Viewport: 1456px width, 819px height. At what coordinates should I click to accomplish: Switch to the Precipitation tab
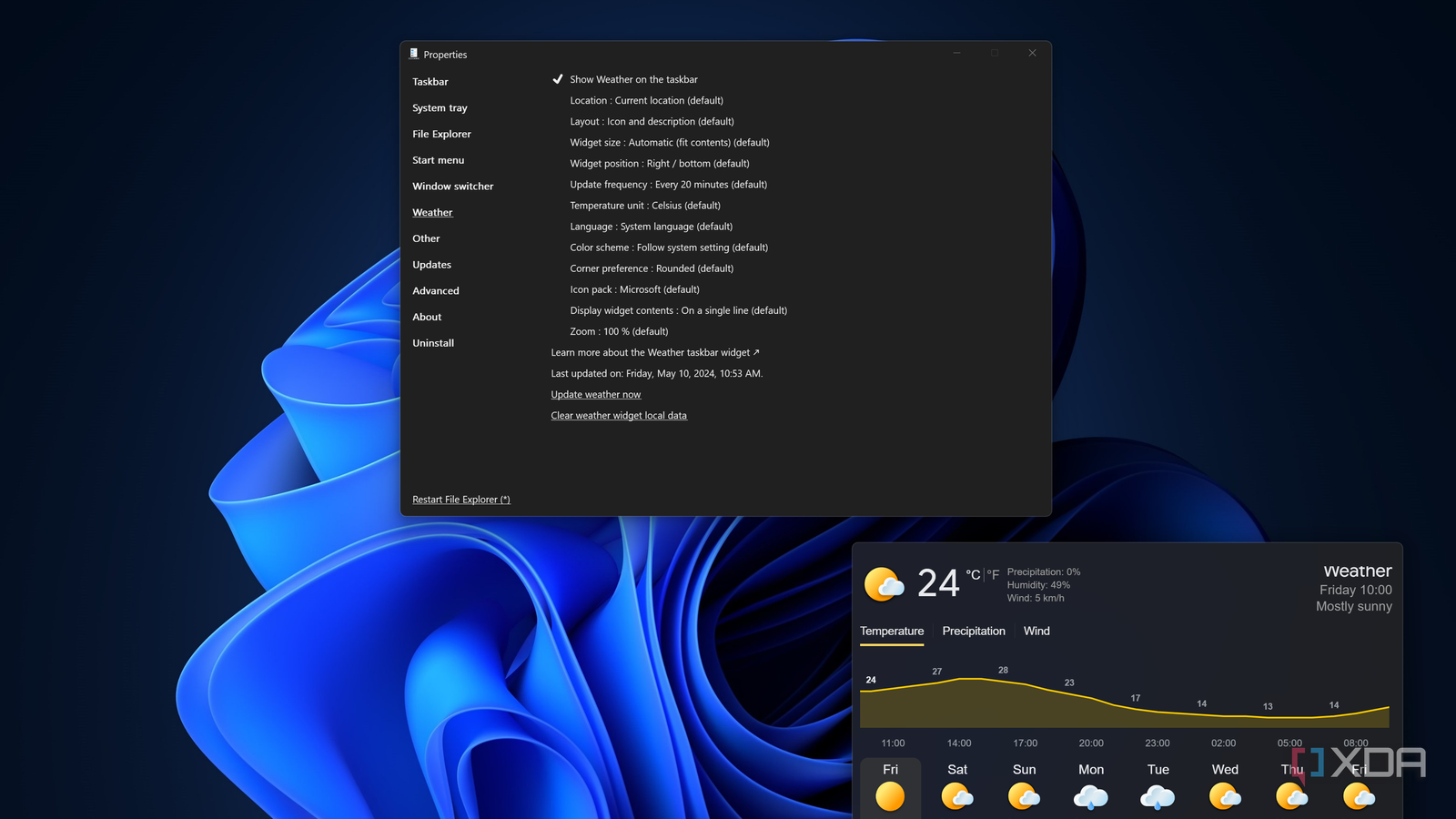973,631
